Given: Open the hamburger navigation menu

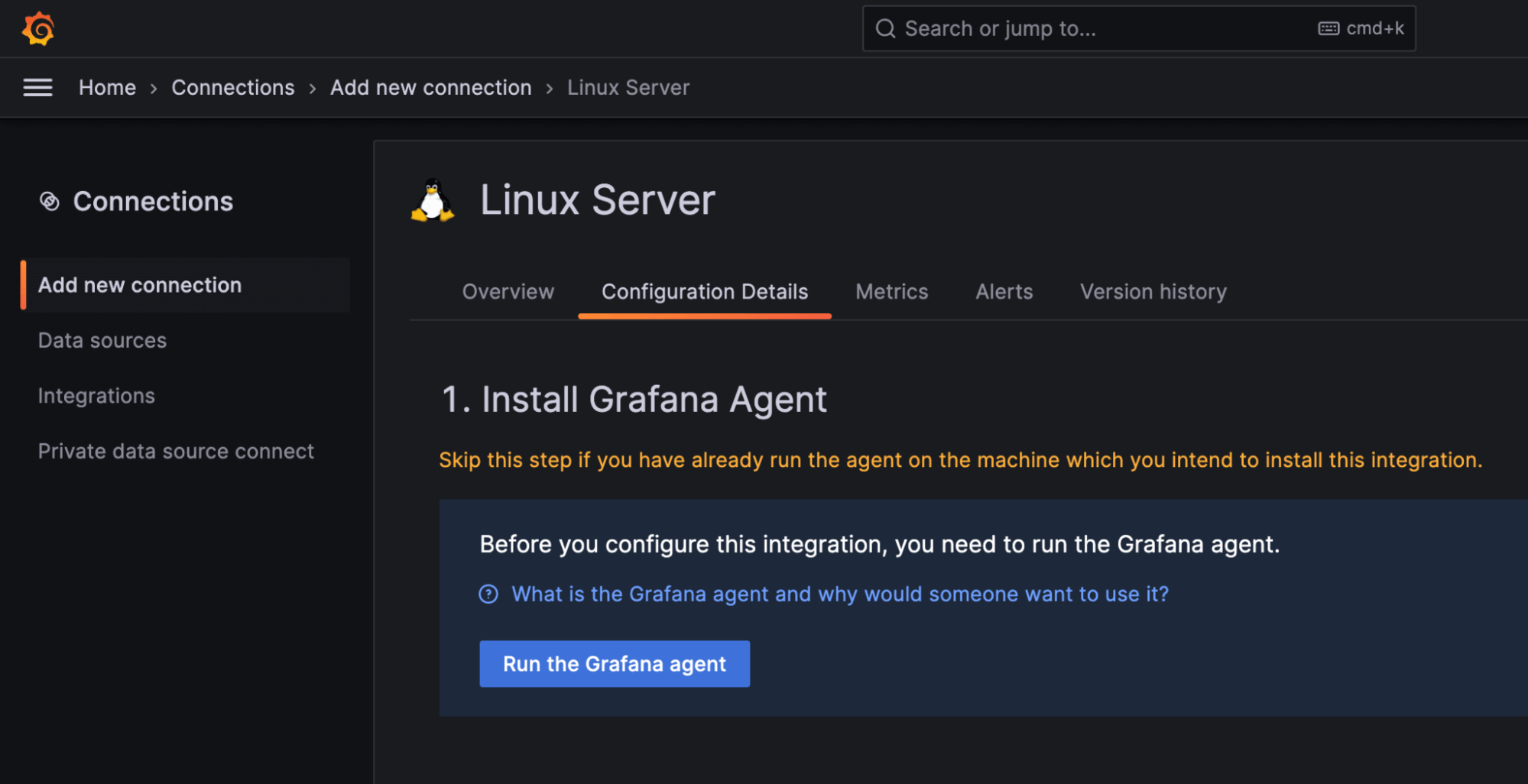Looking at the screenshot, I should 37,87.
